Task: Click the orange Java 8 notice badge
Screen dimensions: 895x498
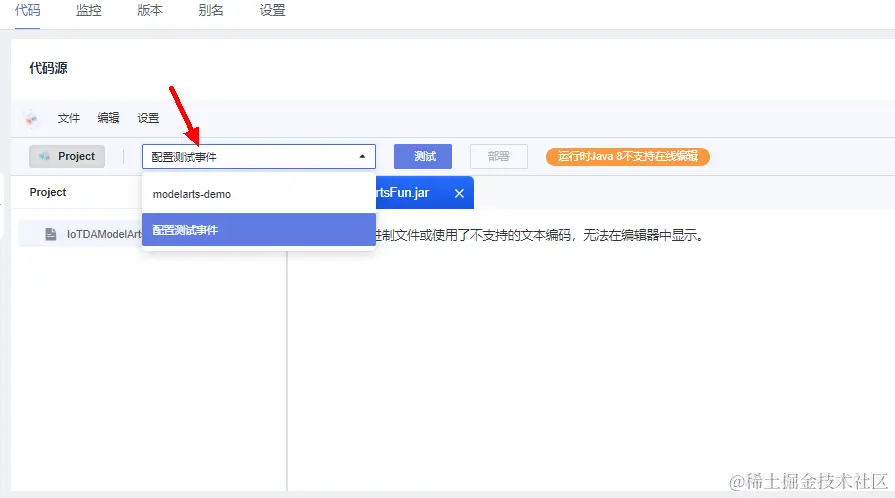Action: pos(628,156)
